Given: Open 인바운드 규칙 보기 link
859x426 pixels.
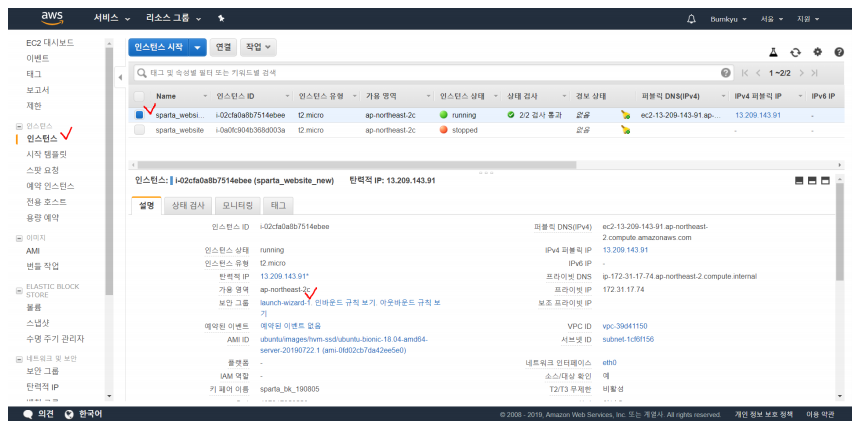Looking at the screenshot, I should (345, 302).
